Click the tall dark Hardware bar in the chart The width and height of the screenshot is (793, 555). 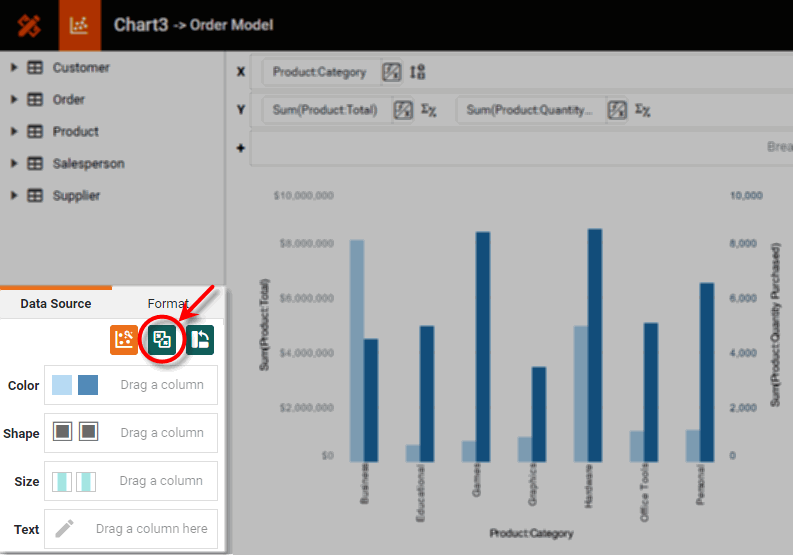[x=595, y=346]
